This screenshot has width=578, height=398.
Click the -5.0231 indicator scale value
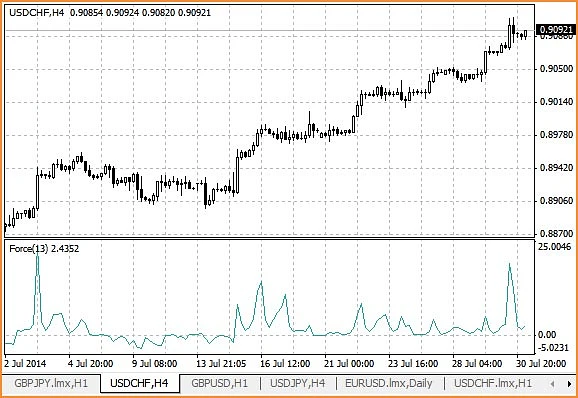point(554,348)
